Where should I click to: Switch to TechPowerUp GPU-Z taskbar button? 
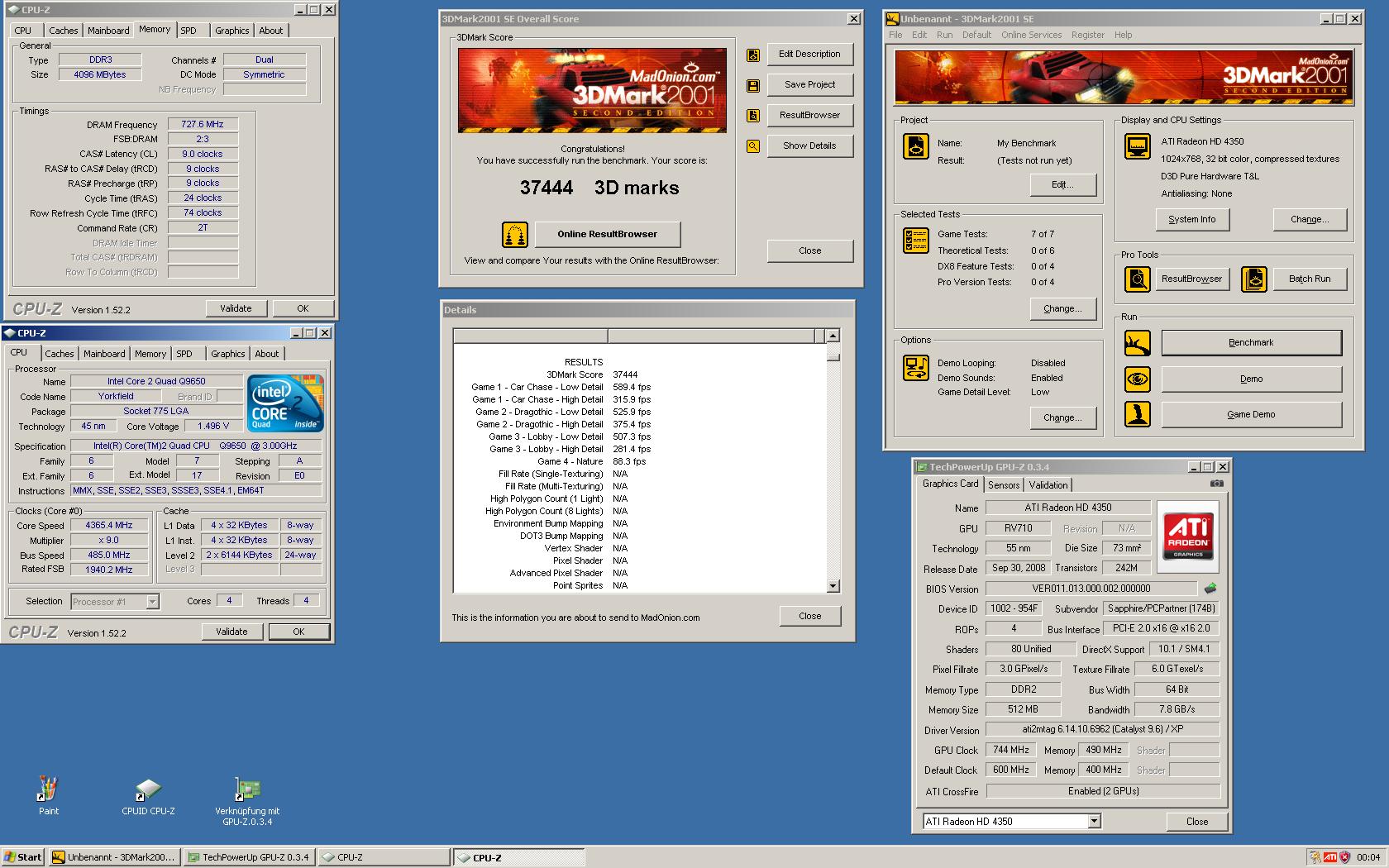pos(249,857)
